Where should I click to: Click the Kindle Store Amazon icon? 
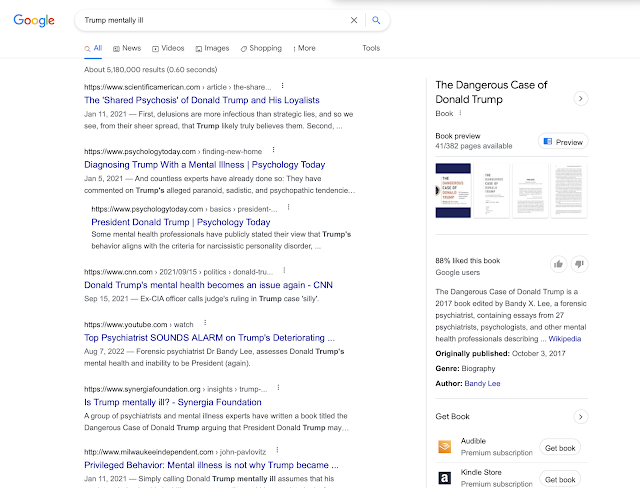pos(444,478)
